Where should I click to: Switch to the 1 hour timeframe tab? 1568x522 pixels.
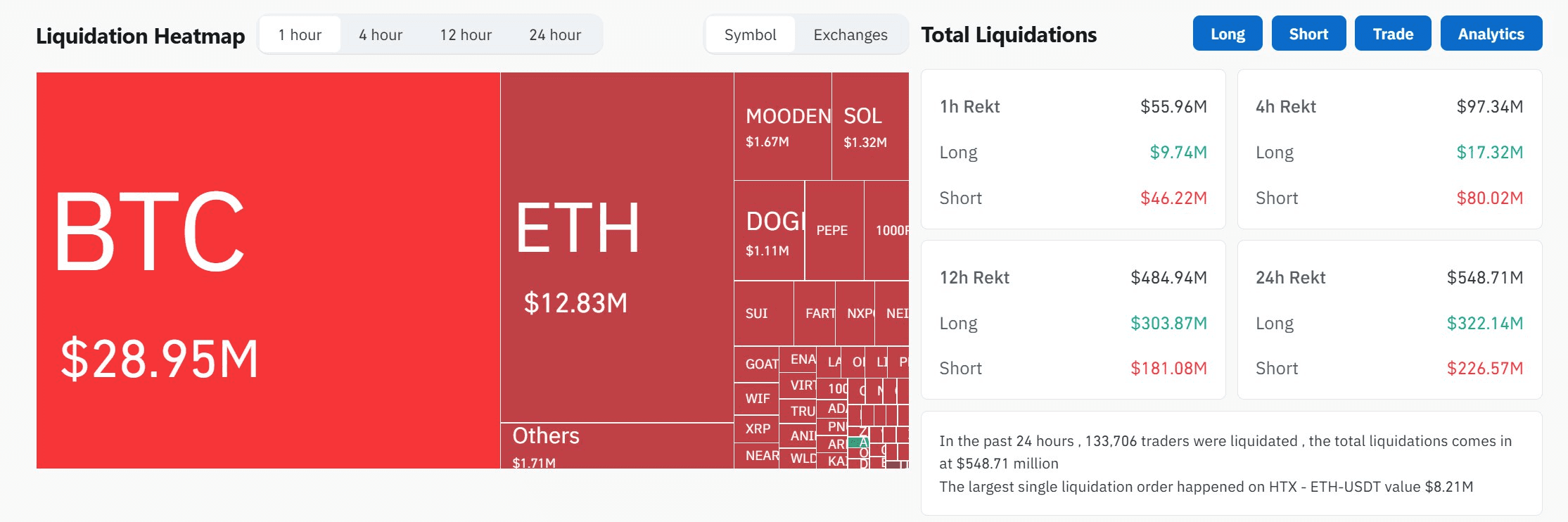pos(300,34)
